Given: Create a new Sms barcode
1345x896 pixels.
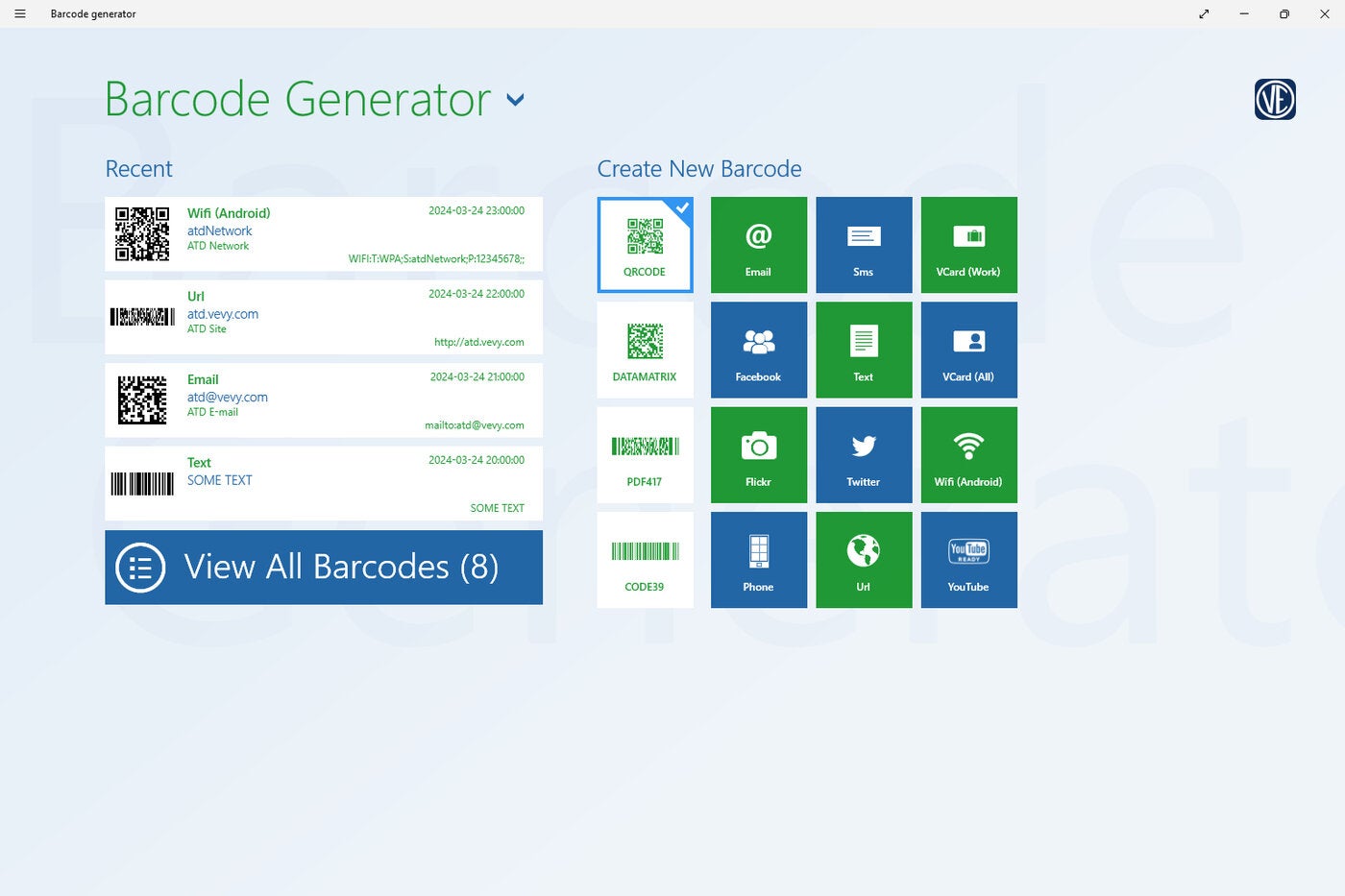Looking at the screenshot, I should click(864, 245).
